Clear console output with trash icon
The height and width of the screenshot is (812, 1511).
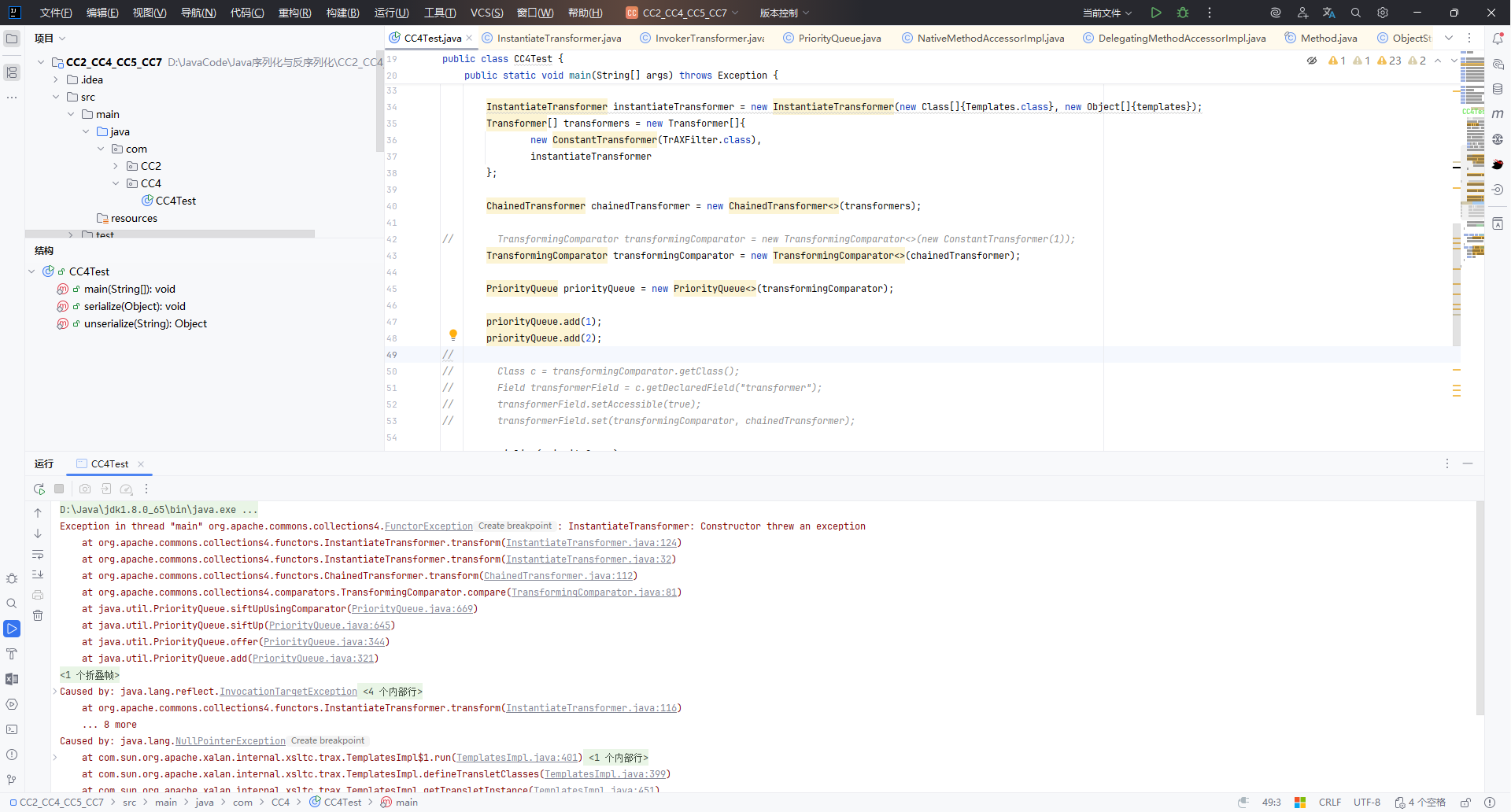(38, 615)
